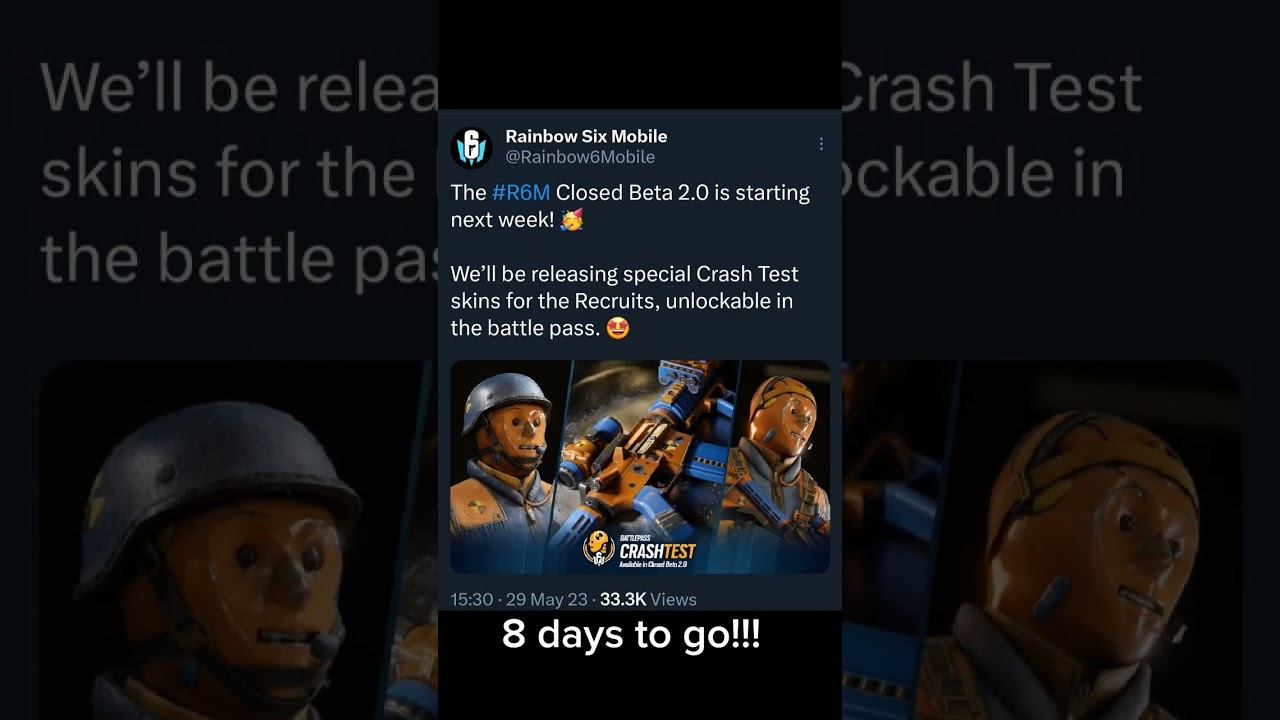Select the Rainbow Six Mobile display name
This screenshot has width=1280, height=720.
click(x=586, y=136)
